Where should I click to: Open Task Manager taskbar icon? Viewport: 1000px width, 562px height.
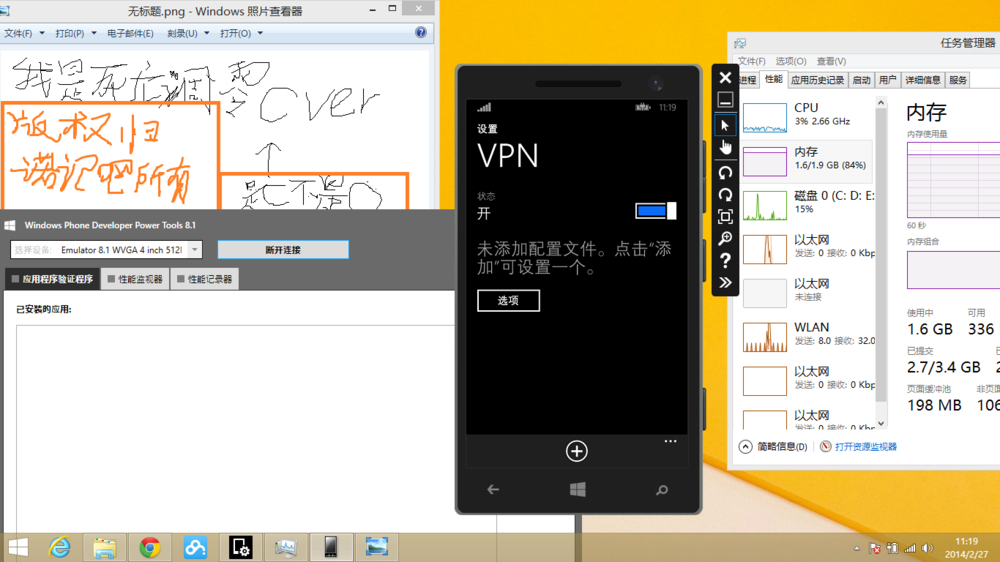point(286,547)
